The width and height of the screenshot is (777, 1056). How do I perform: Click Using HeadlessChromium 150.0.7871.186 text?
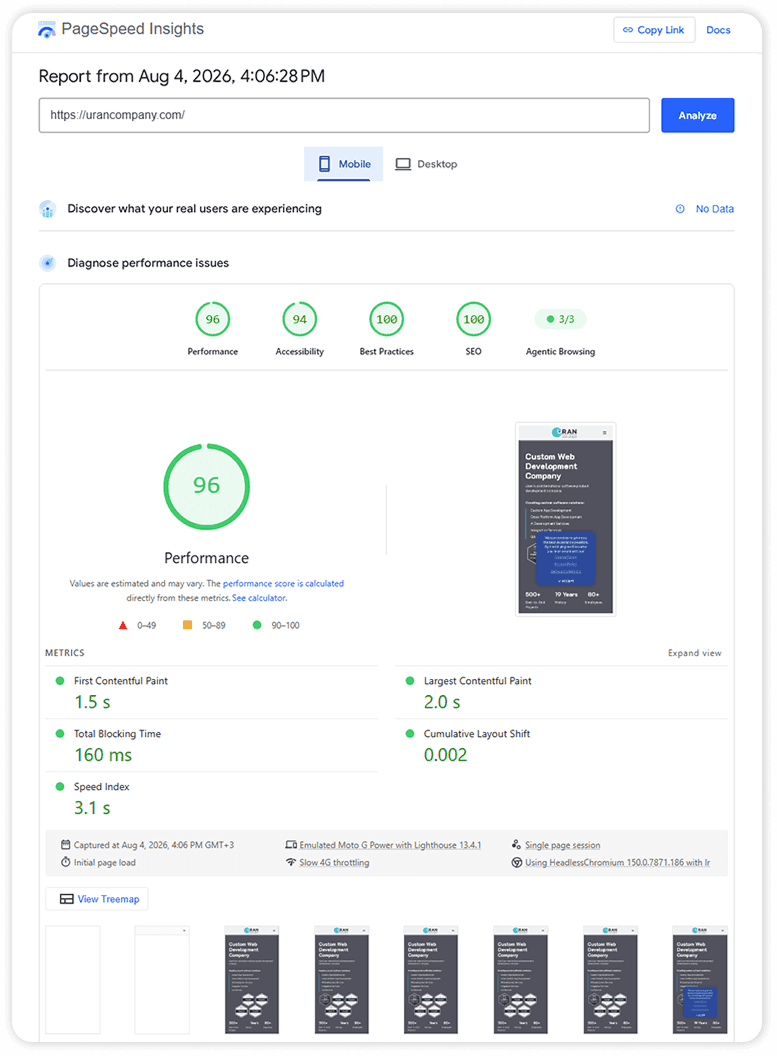[x=617, y=862]
